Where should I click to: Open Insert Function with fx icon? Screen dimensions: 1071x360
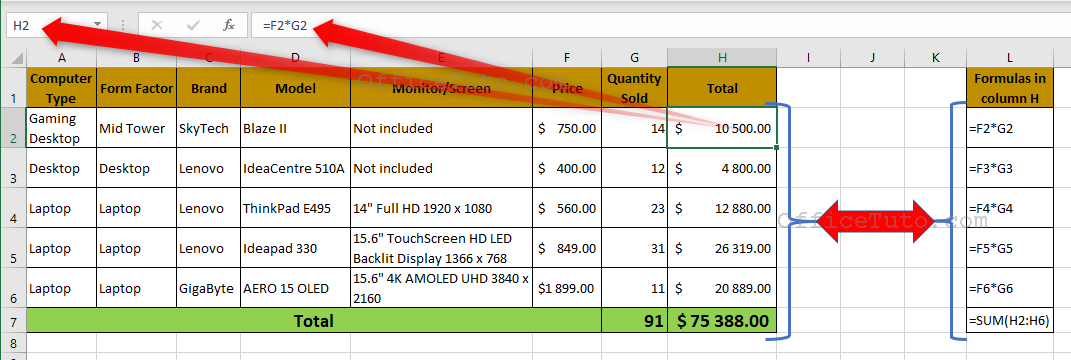pos(230,25)
